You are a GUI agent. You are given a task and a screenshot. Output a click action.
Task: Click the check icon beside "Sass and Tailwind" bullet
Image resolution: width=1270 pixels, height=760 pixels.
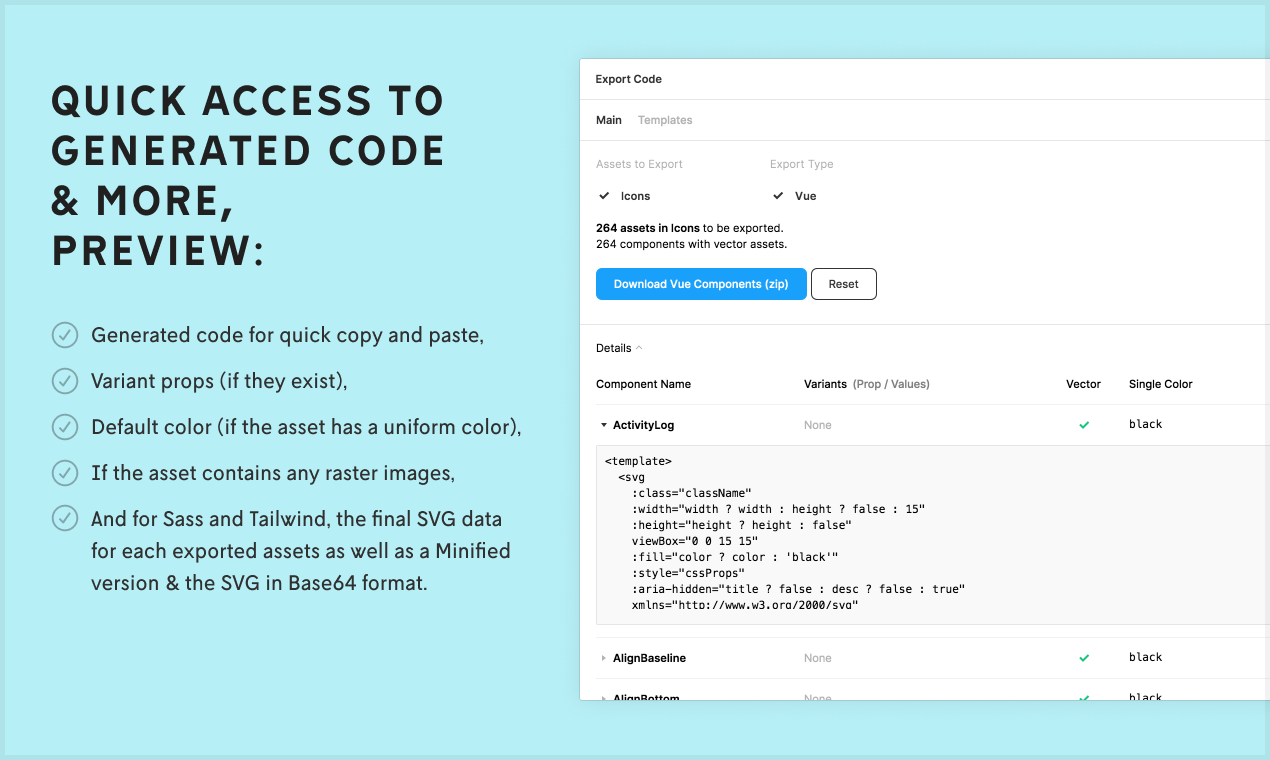64,519
